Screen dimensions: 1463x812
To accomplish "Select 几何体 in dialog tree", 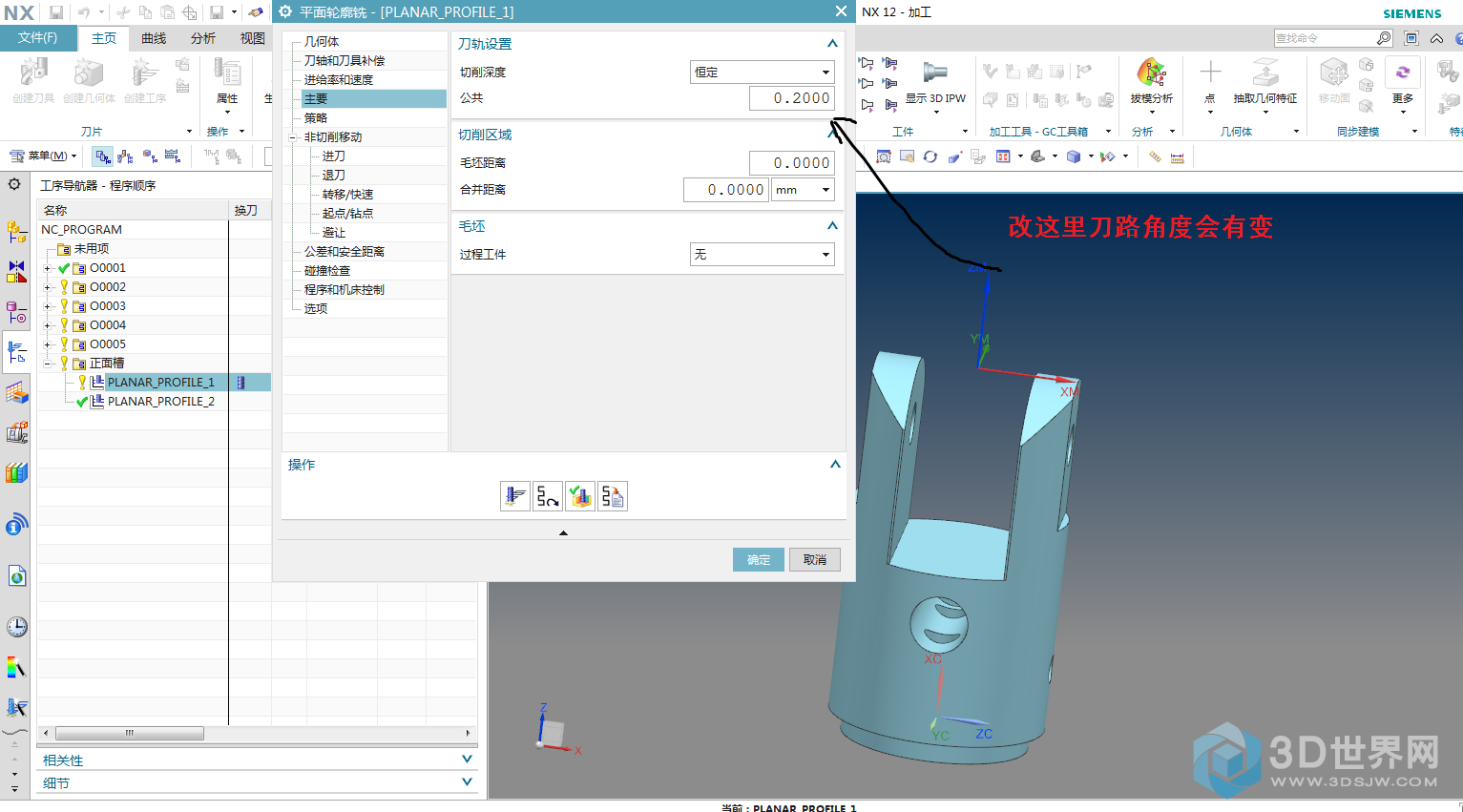I will (x=322, y=42).
